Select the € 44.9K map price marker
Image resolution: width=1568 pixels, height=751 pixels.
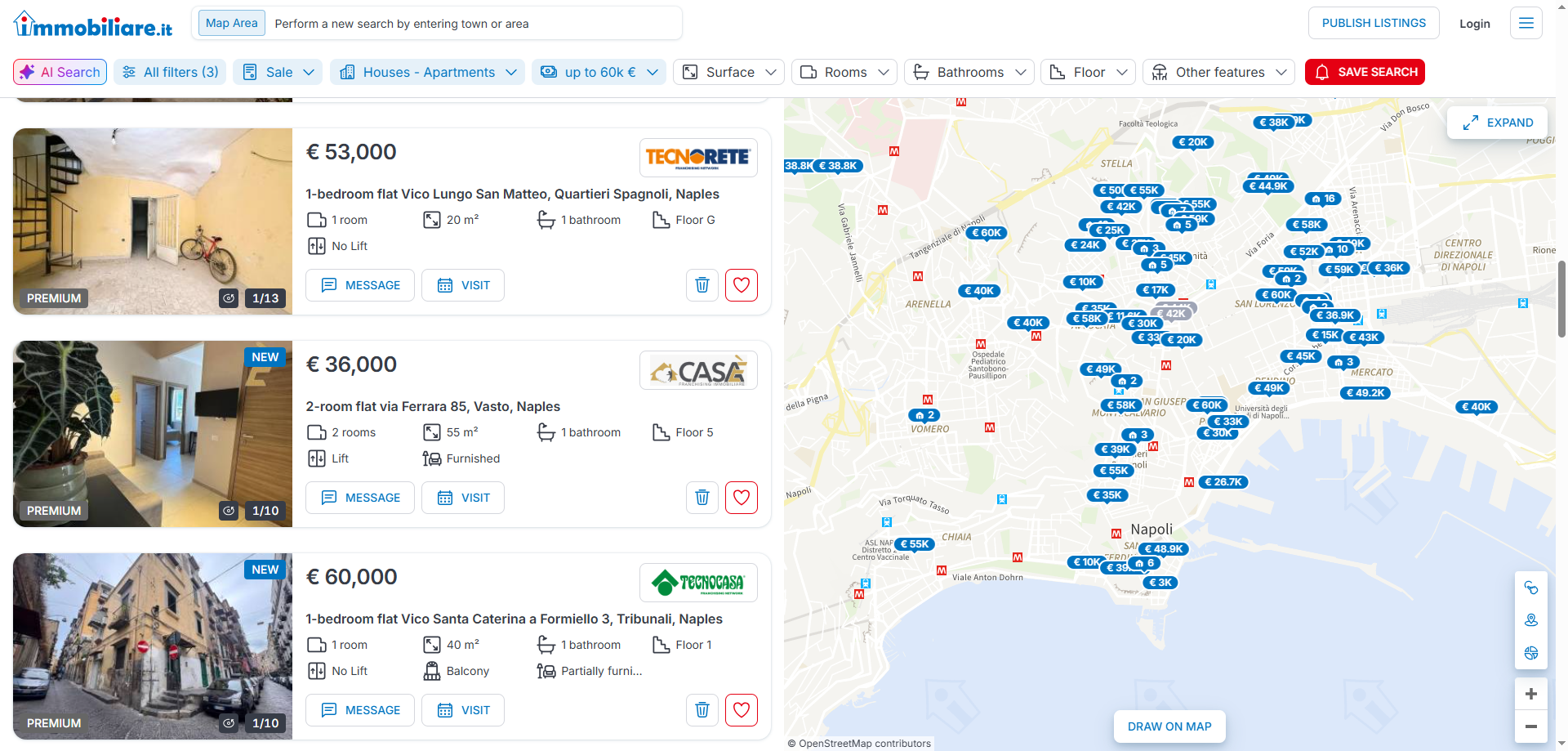click(x=1268, y=186)
